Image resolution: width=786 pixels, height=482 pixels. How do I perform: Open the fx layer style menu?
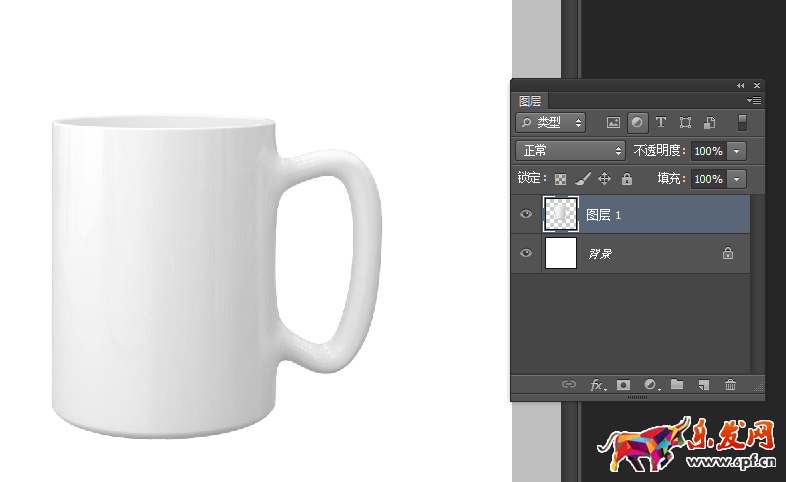[597, 385]
